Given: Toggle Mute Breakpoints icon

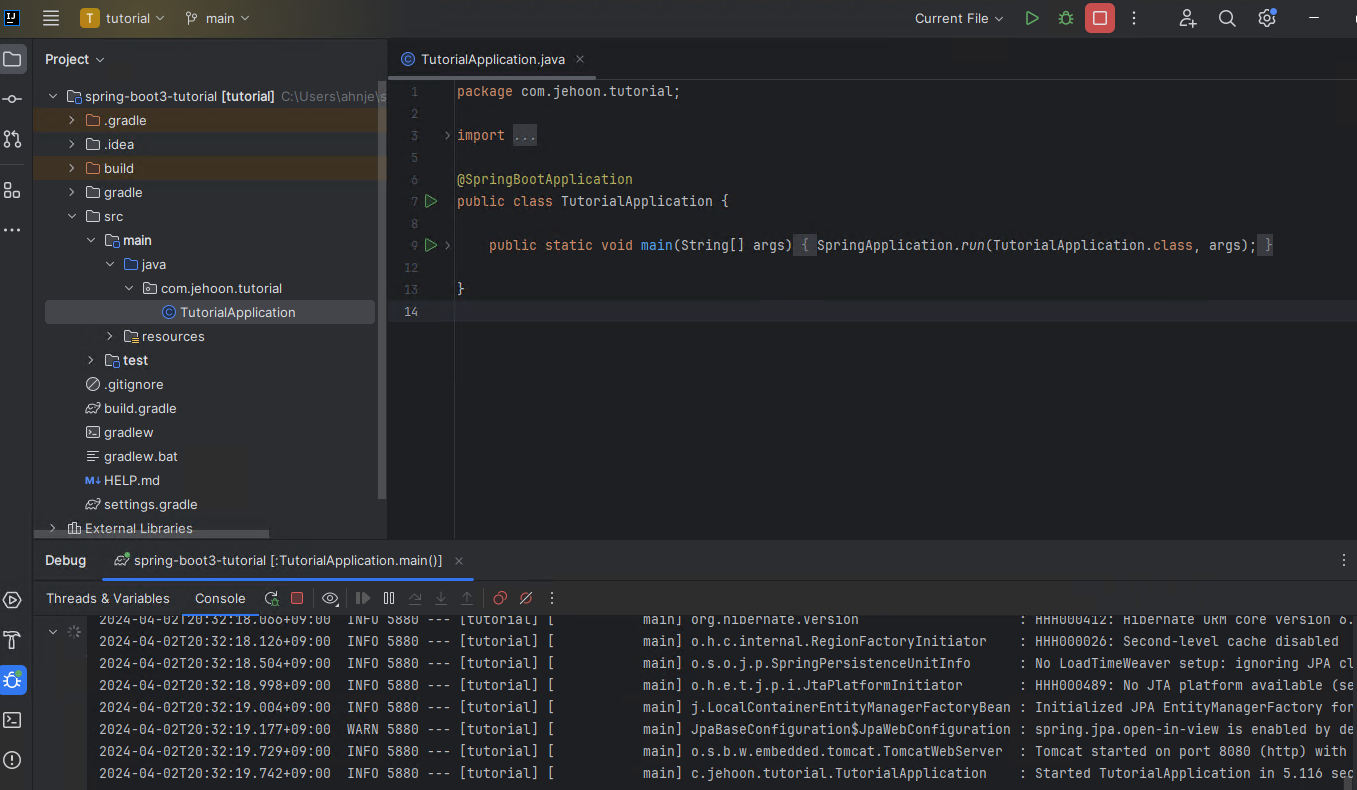Looking at the screenshot, I should 526,598.
